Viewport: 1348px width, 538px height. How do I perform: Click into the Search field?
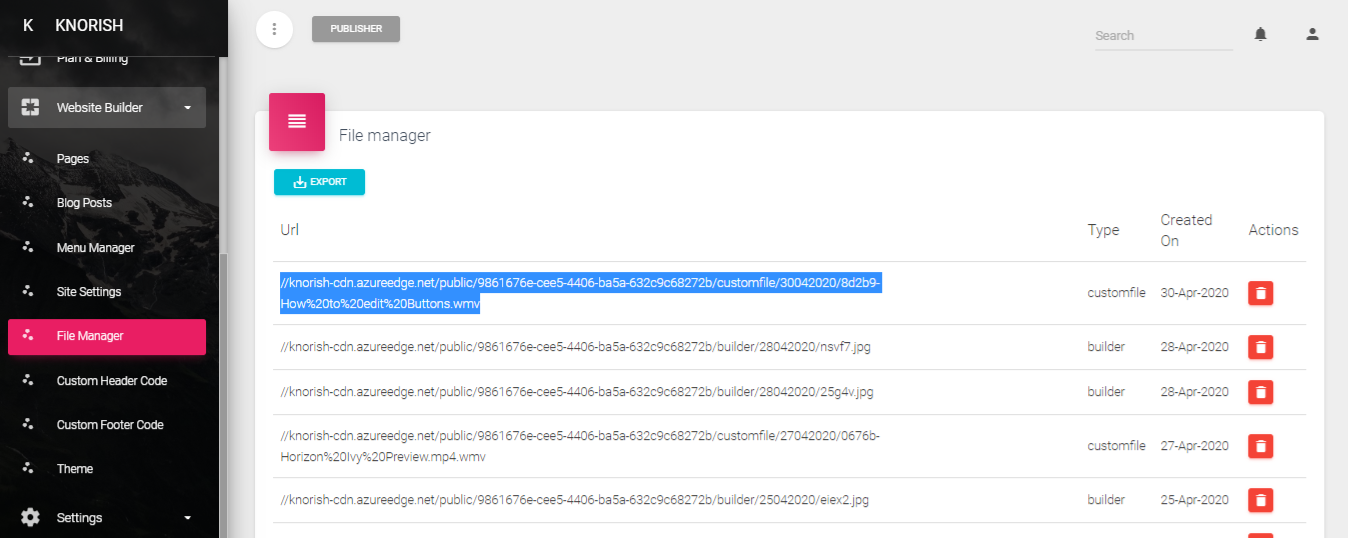(x=1164, y=36)
